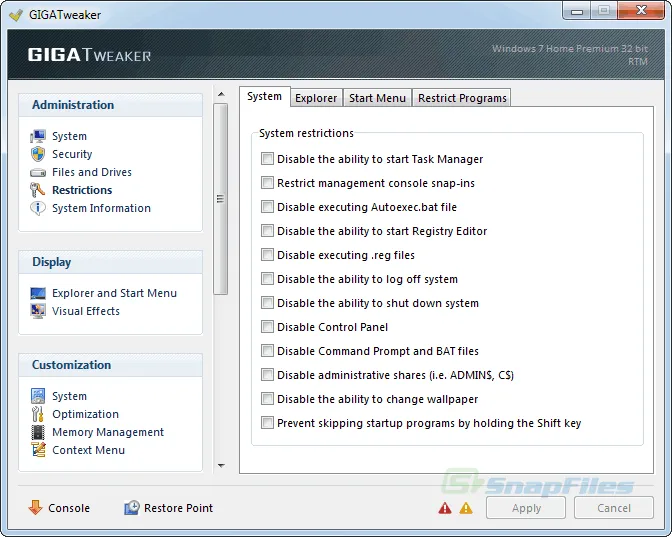The width and height of the screenshot is (672, 537).
Task: Check Restrict management console snap-ins
Action: 267,183
